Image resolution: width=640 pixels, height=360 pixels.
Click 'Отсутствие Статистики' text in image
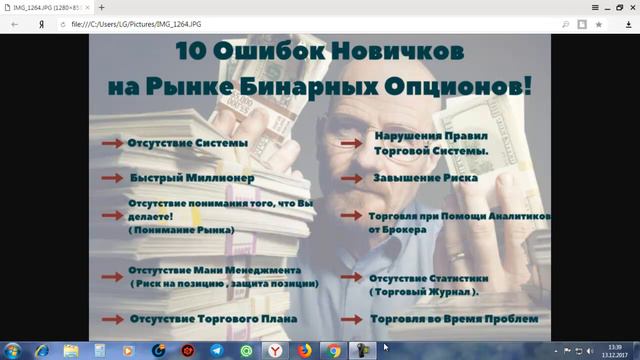[x=429, y=278]
